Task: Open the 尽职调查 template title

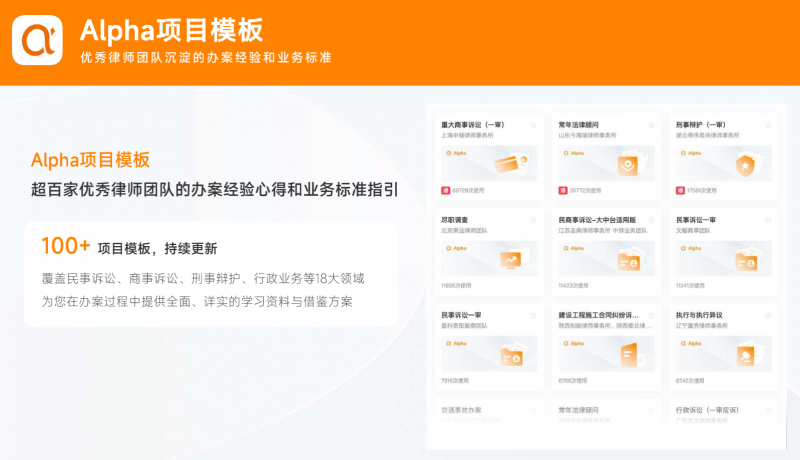Action: tap(454, 220)
